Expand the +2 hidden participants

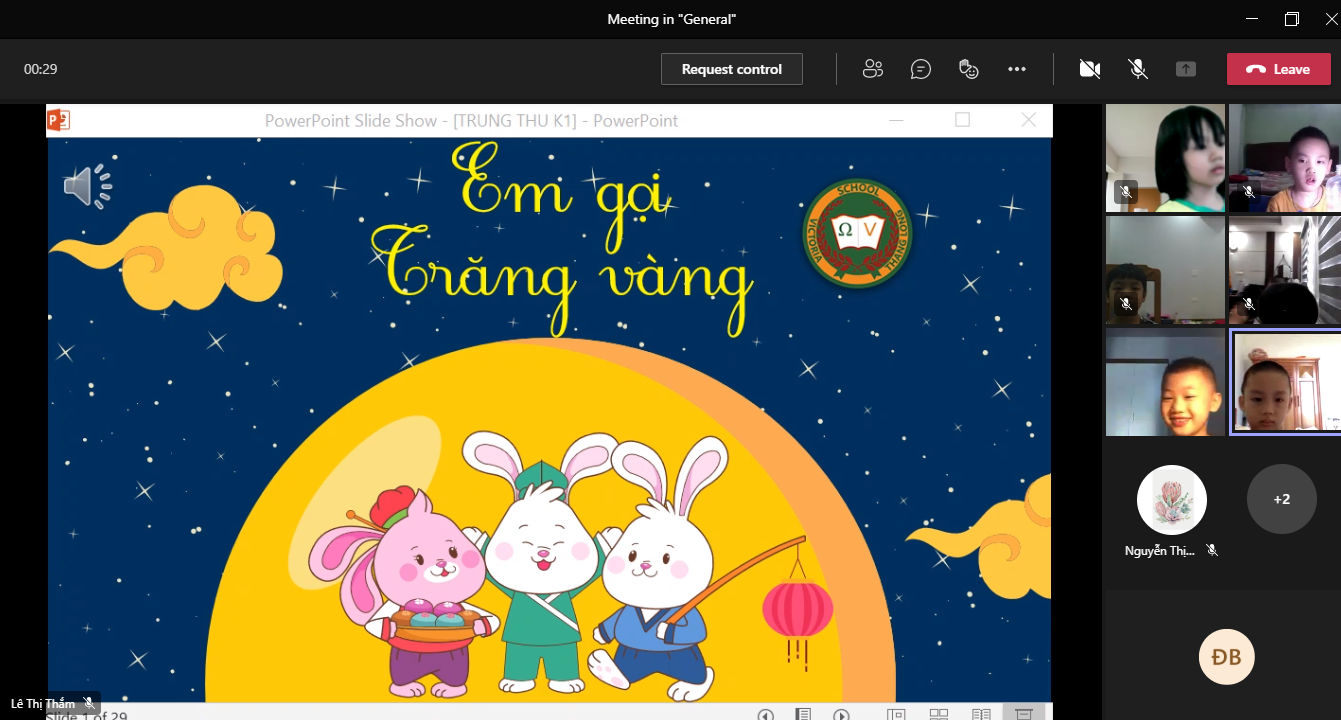point(1281,499)
